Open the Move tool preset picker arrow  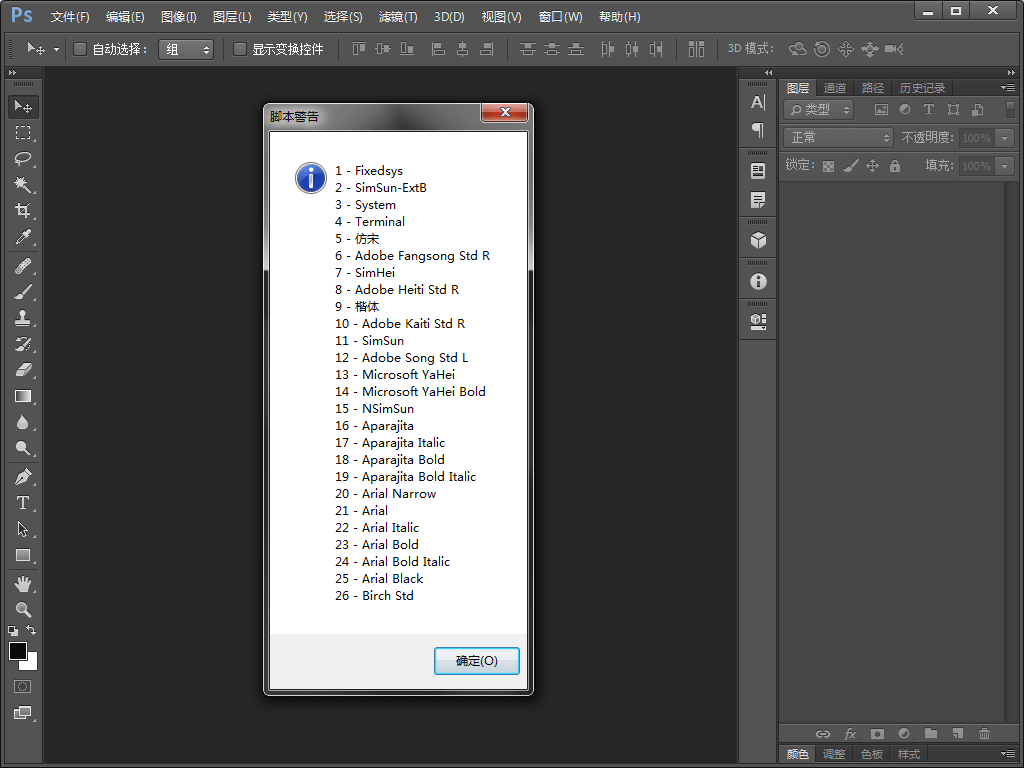click(x=56, y=50)
